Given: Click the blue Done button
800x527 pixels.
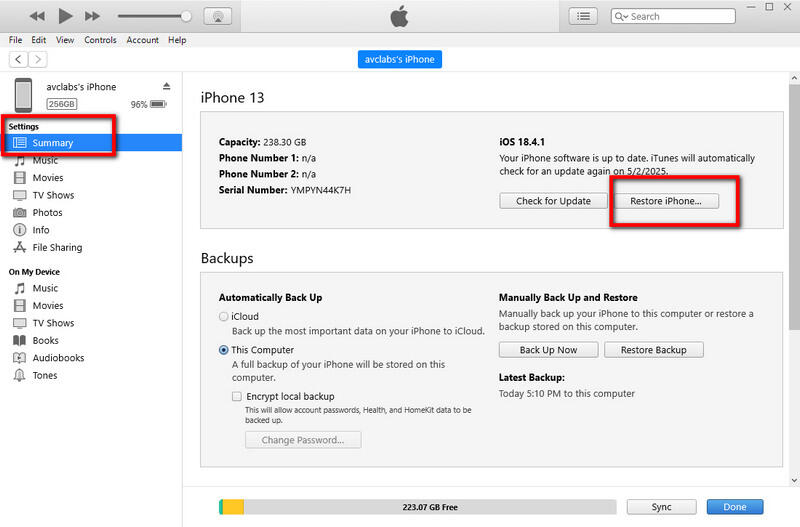Looking at the screenshot, I should click(x=735, y=507).
